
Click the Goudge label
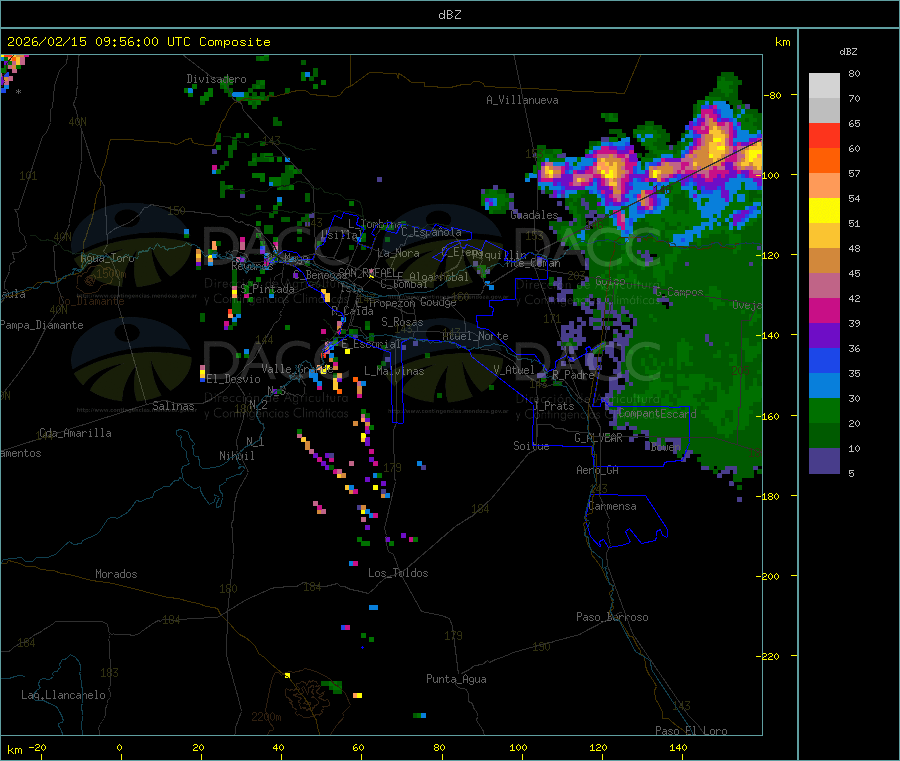pyautogui.click(x=438, y=302)
